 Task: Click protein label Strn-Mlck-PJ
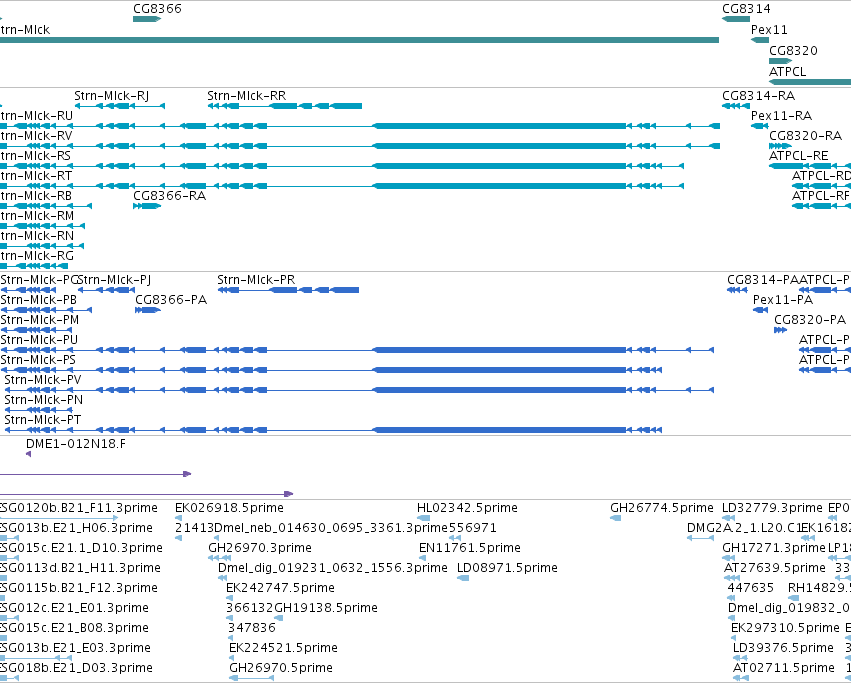coord(115,280)
